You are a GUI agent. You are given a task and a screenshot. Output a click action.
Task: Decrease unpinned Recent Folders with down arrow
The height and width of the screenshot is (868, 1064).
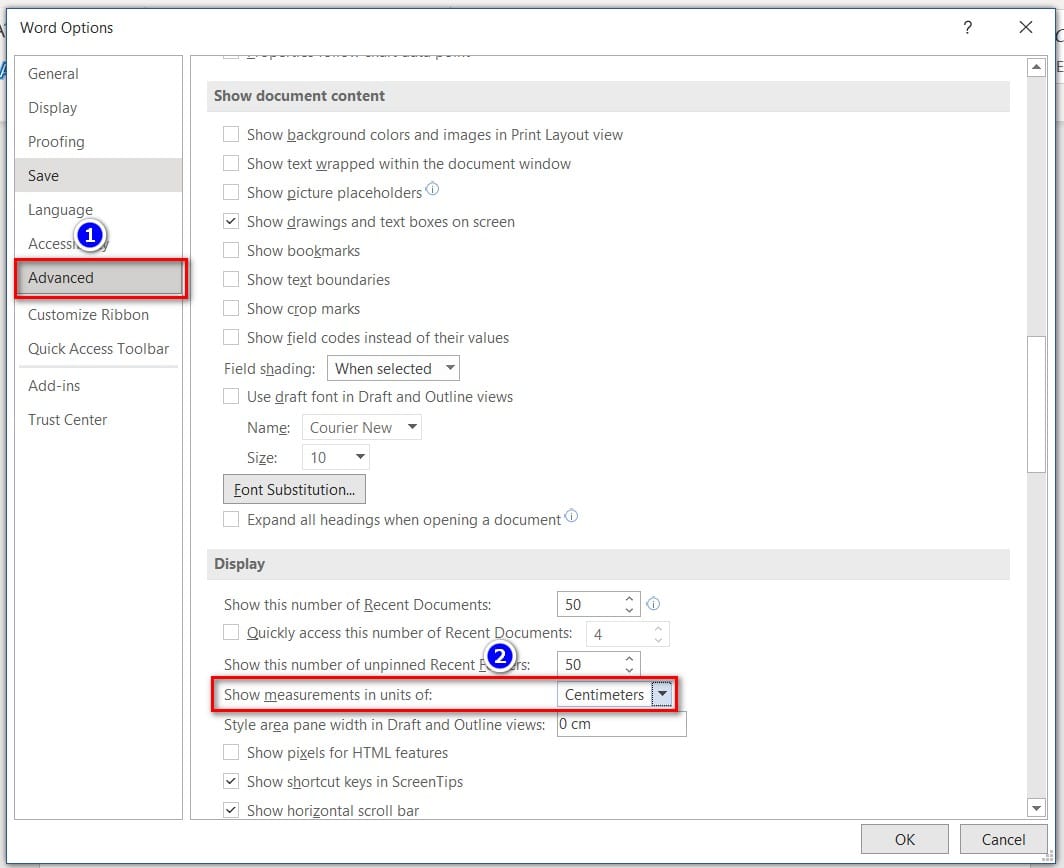(x=629, y=669)
